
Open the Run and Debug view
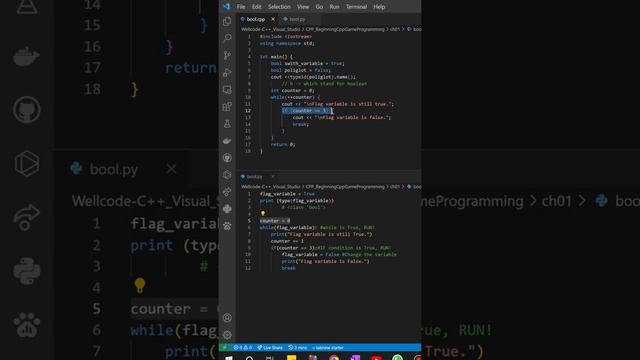coord(227,72)
